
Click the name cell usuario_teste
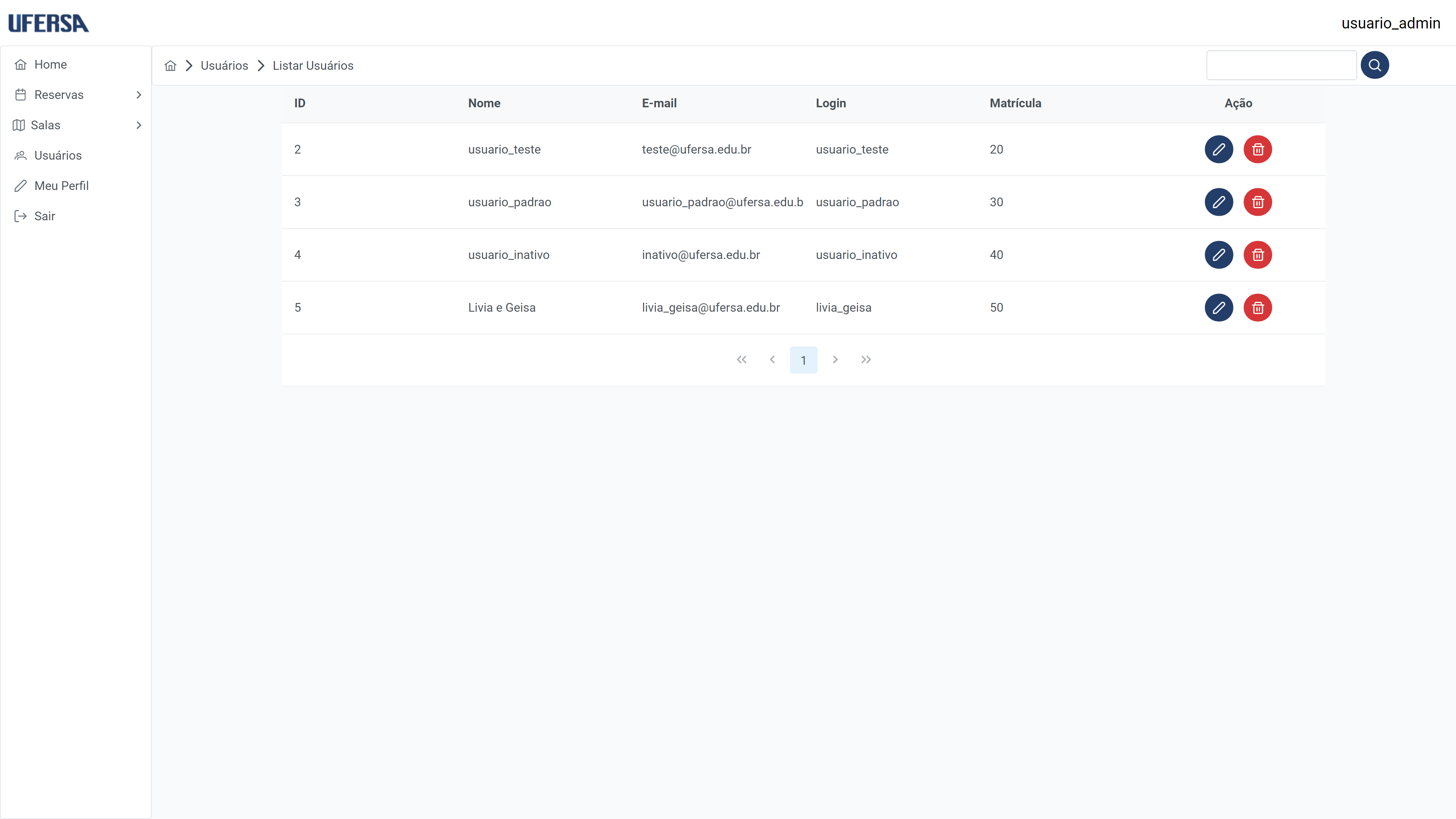point(504,149)
